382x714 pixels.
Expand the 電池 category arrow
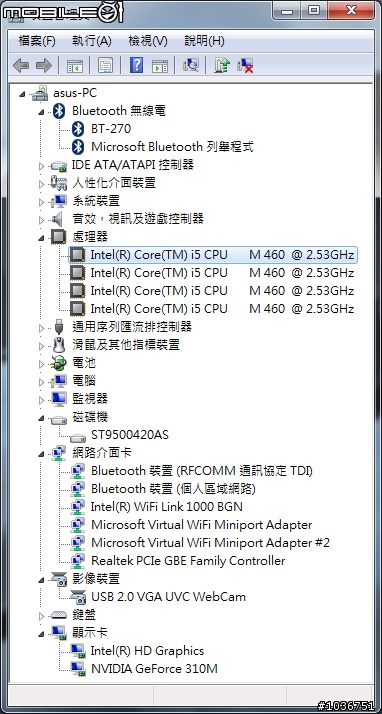pyautogui.click(x=41, y=364)
